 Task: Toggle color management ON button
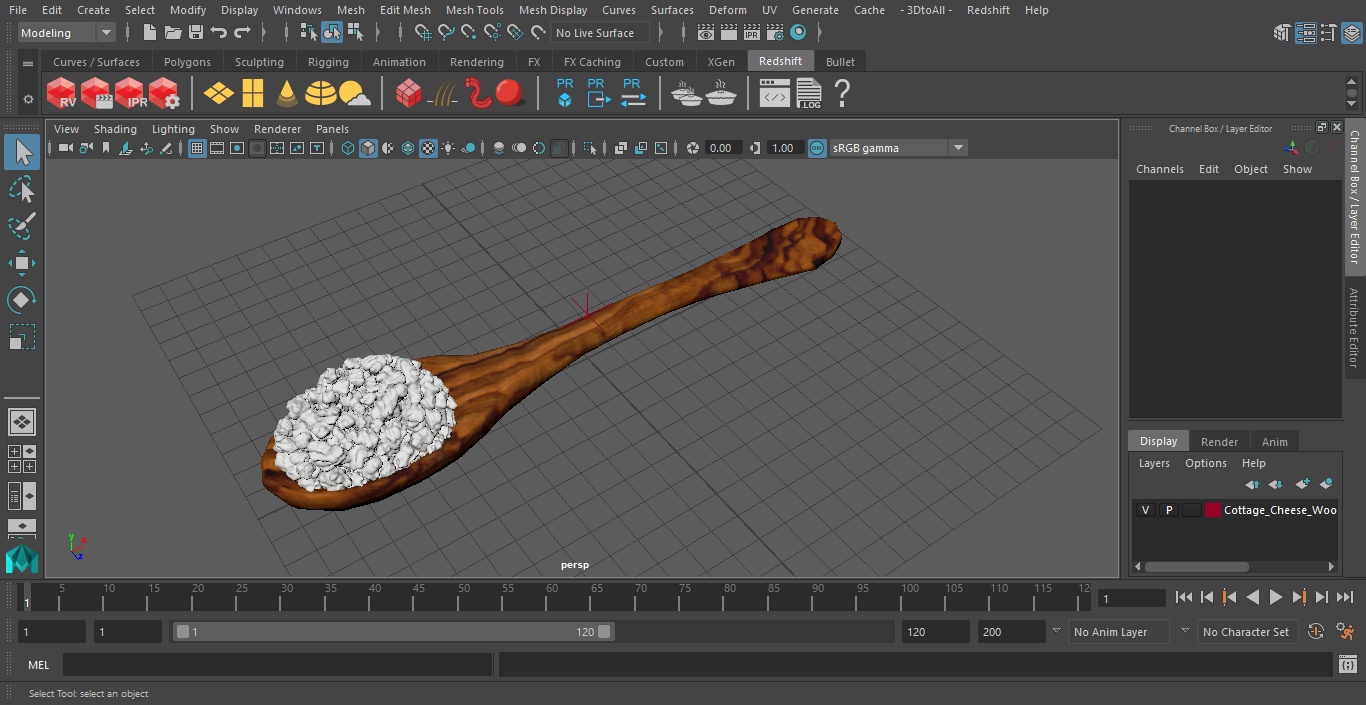point(817,148)
